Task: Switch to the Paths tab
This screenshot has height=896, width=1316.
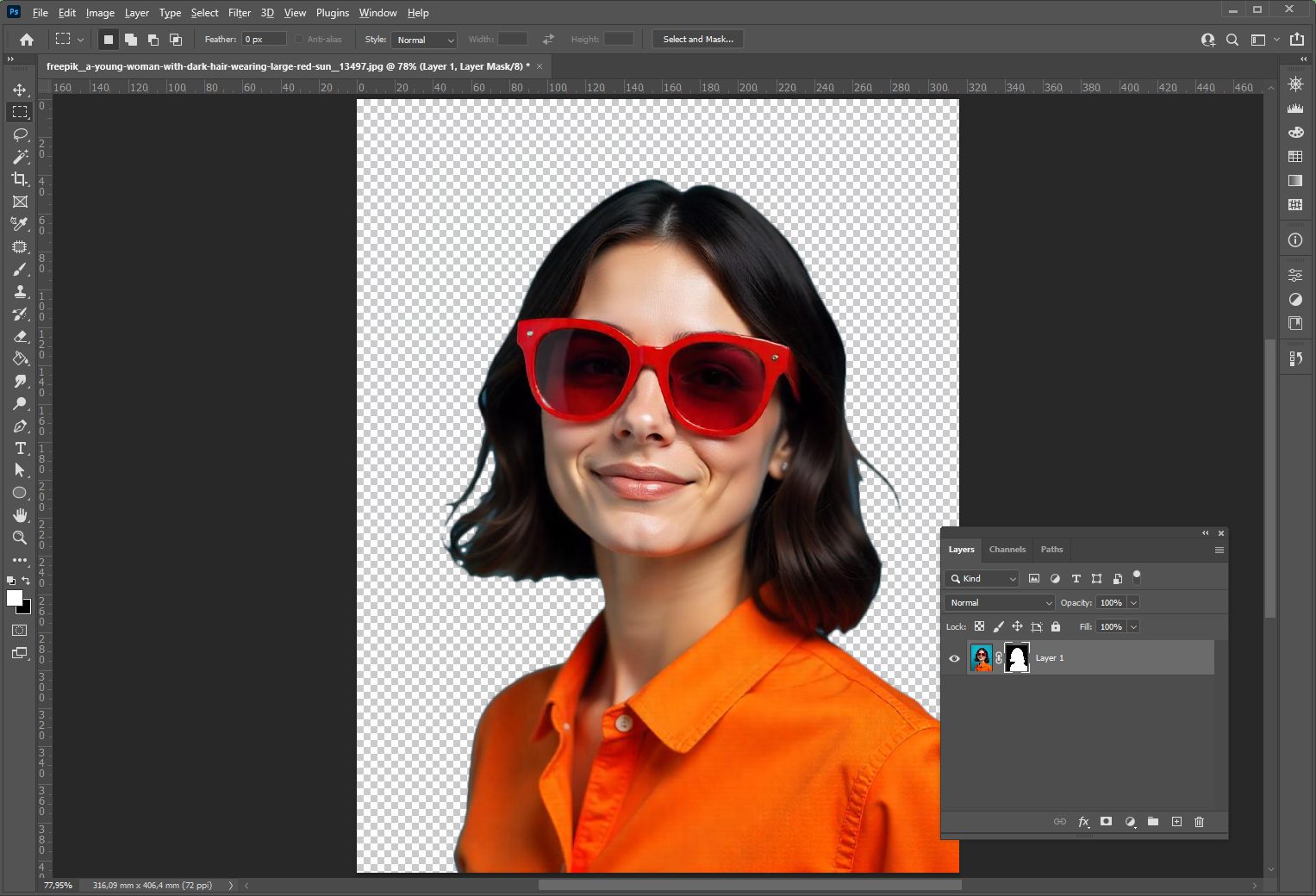Action: click(1051, 550)
